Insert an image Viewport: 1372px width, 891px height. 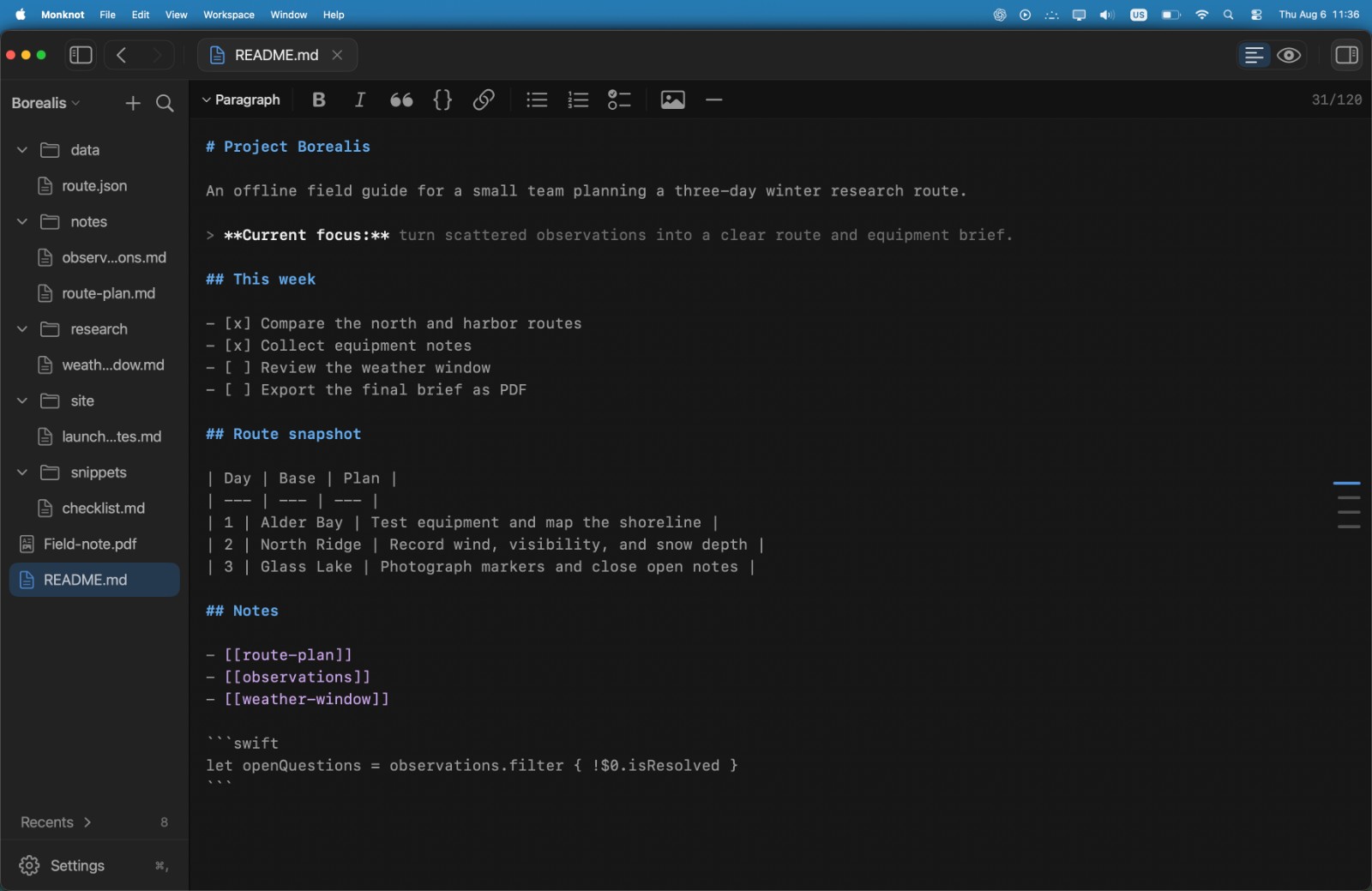click(673, 99)
